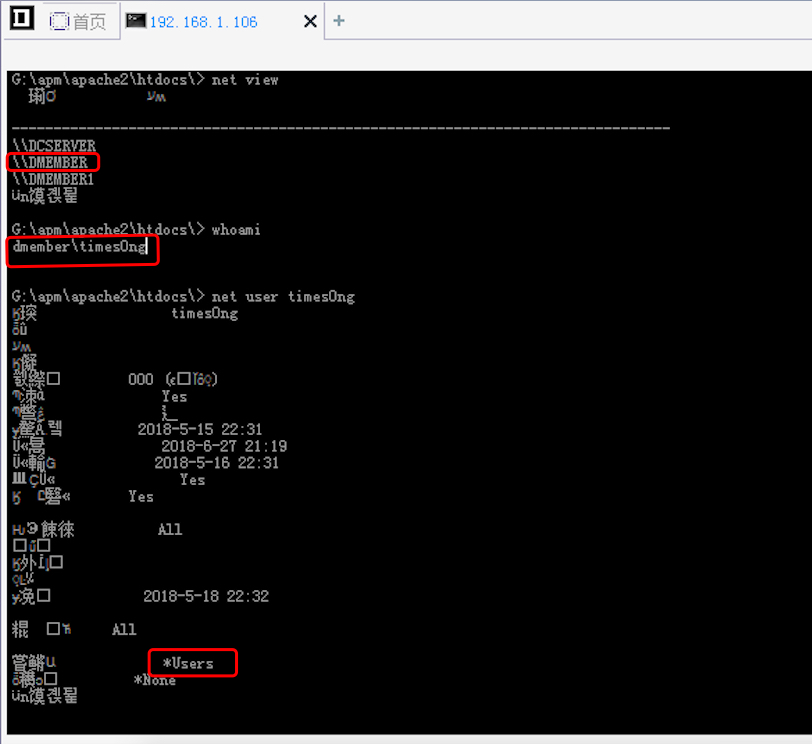The height and width of the screenshot is (744, 812).
Task: Click the 2018-6-27 21:19 date line
Action: pos(224,446)
